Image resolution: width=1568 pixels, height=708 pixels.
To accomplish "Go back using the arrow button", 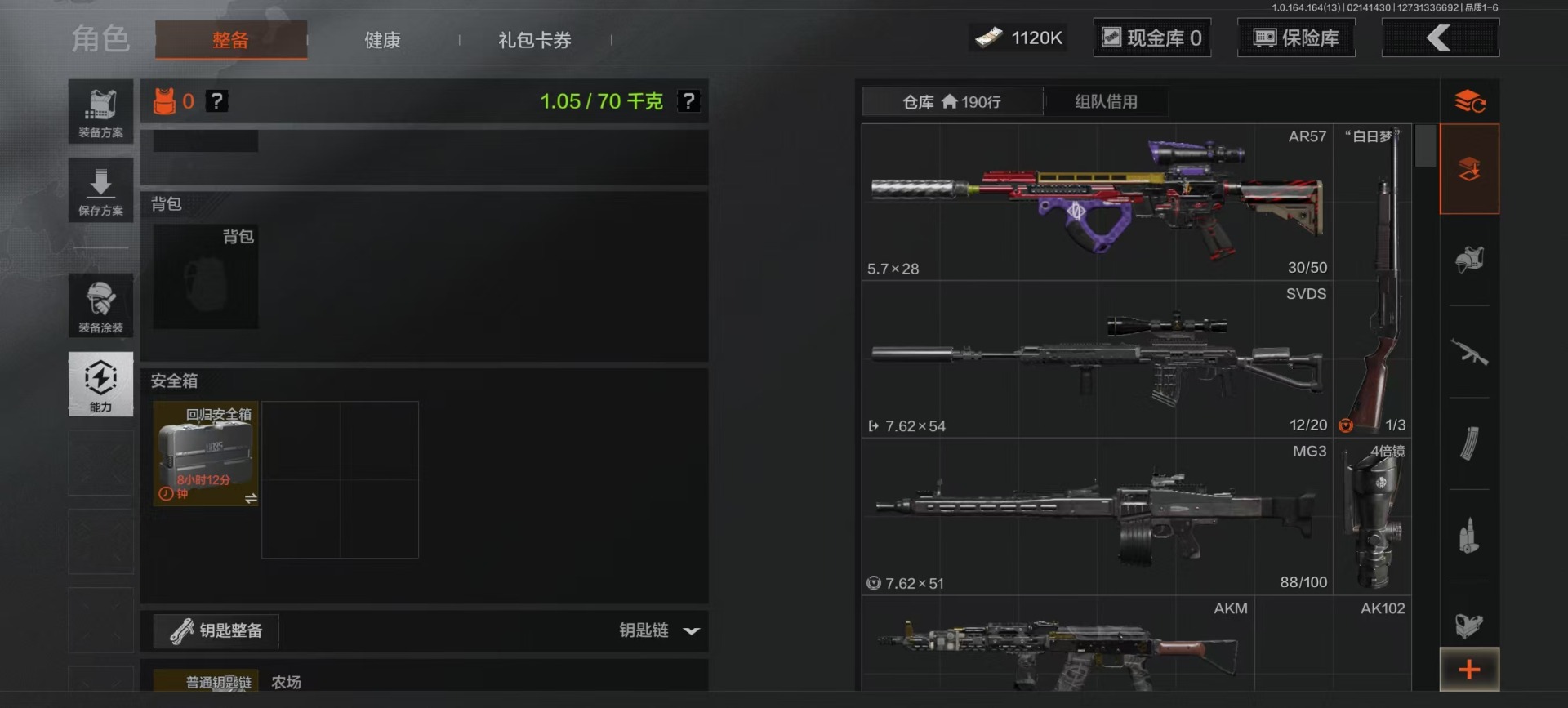I will click(x=1440, y=38).
